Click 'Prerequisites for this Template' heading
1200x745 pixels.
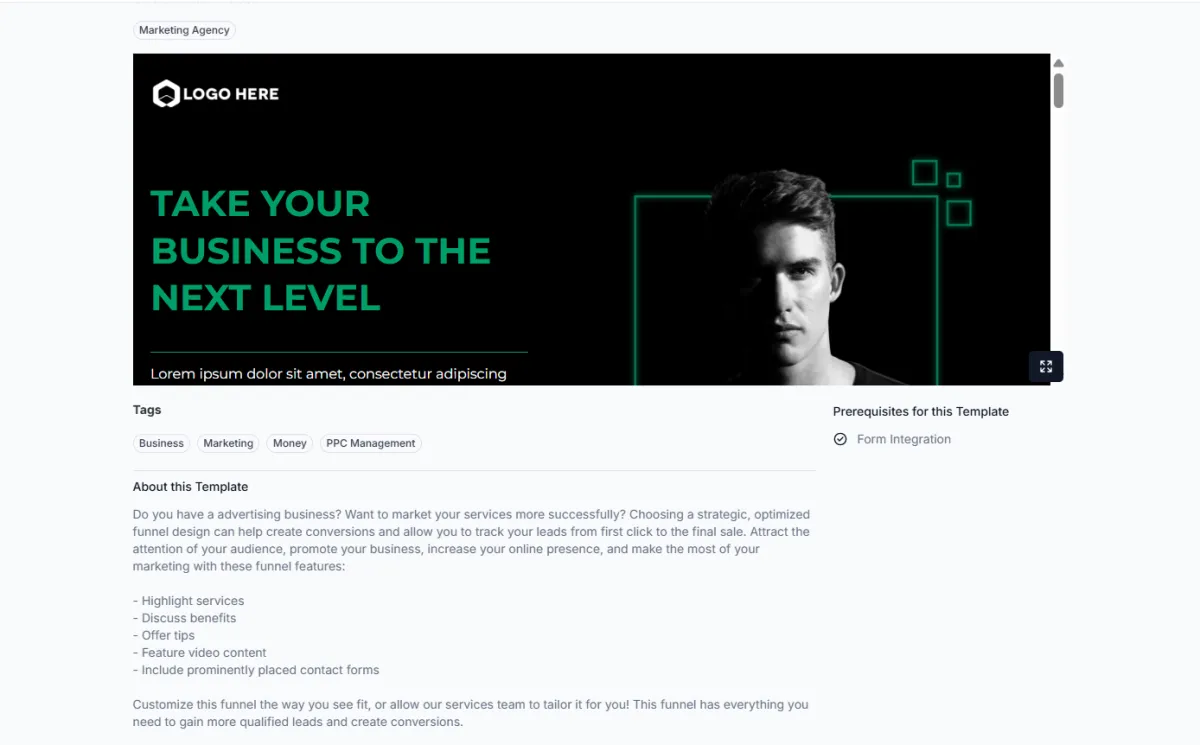(x=921, y=411)
